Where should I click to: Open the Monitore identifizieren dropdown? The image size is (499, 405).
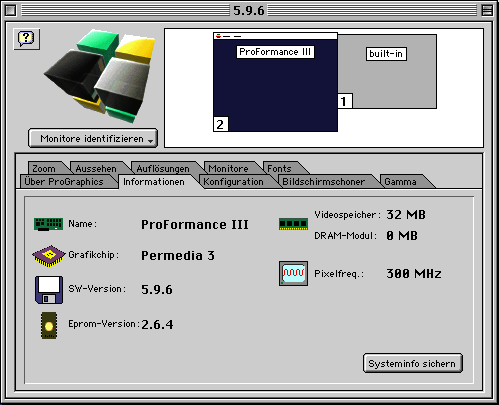pos(93,138)
